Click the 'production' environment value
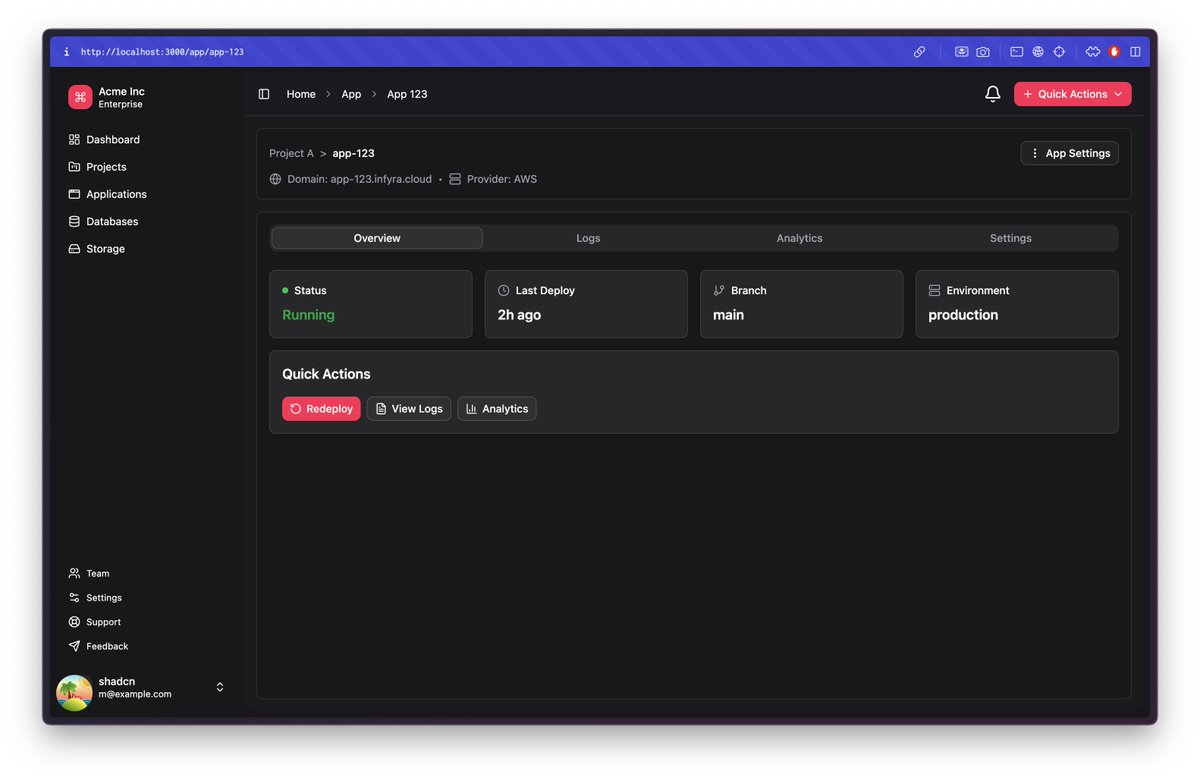Image resolution: width=1200 pixels, height=781 pixels. pyautogui.click(x=963, y=315)
